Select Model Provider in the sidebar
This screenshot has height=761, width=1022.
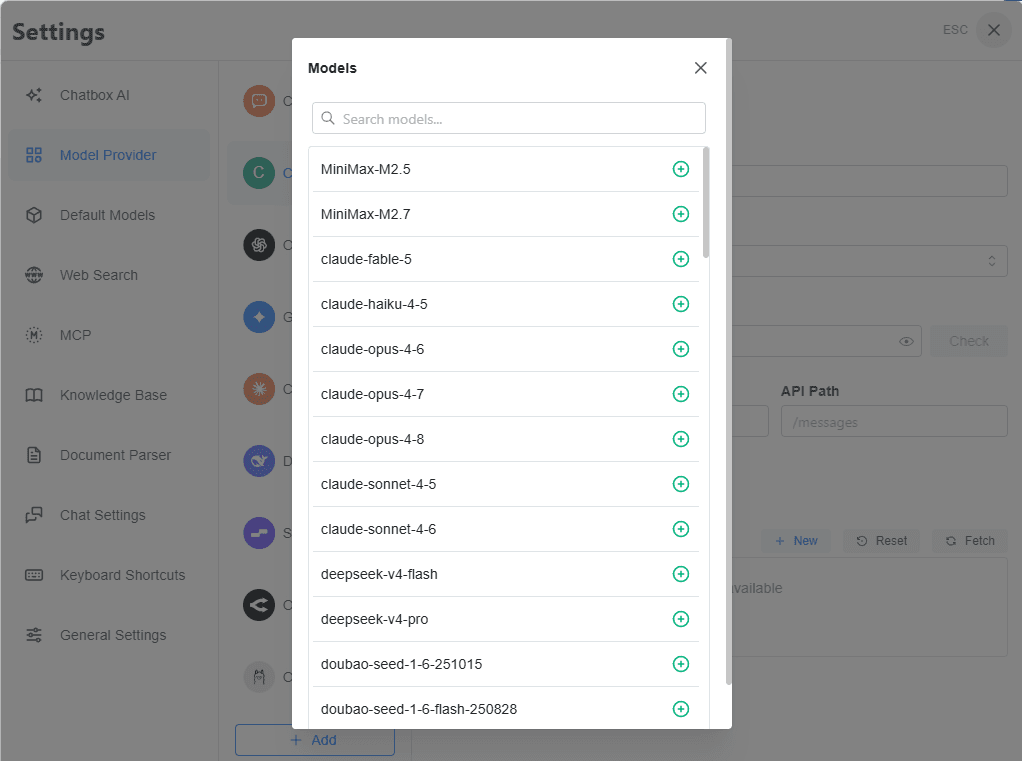click(x=109, y=155)
